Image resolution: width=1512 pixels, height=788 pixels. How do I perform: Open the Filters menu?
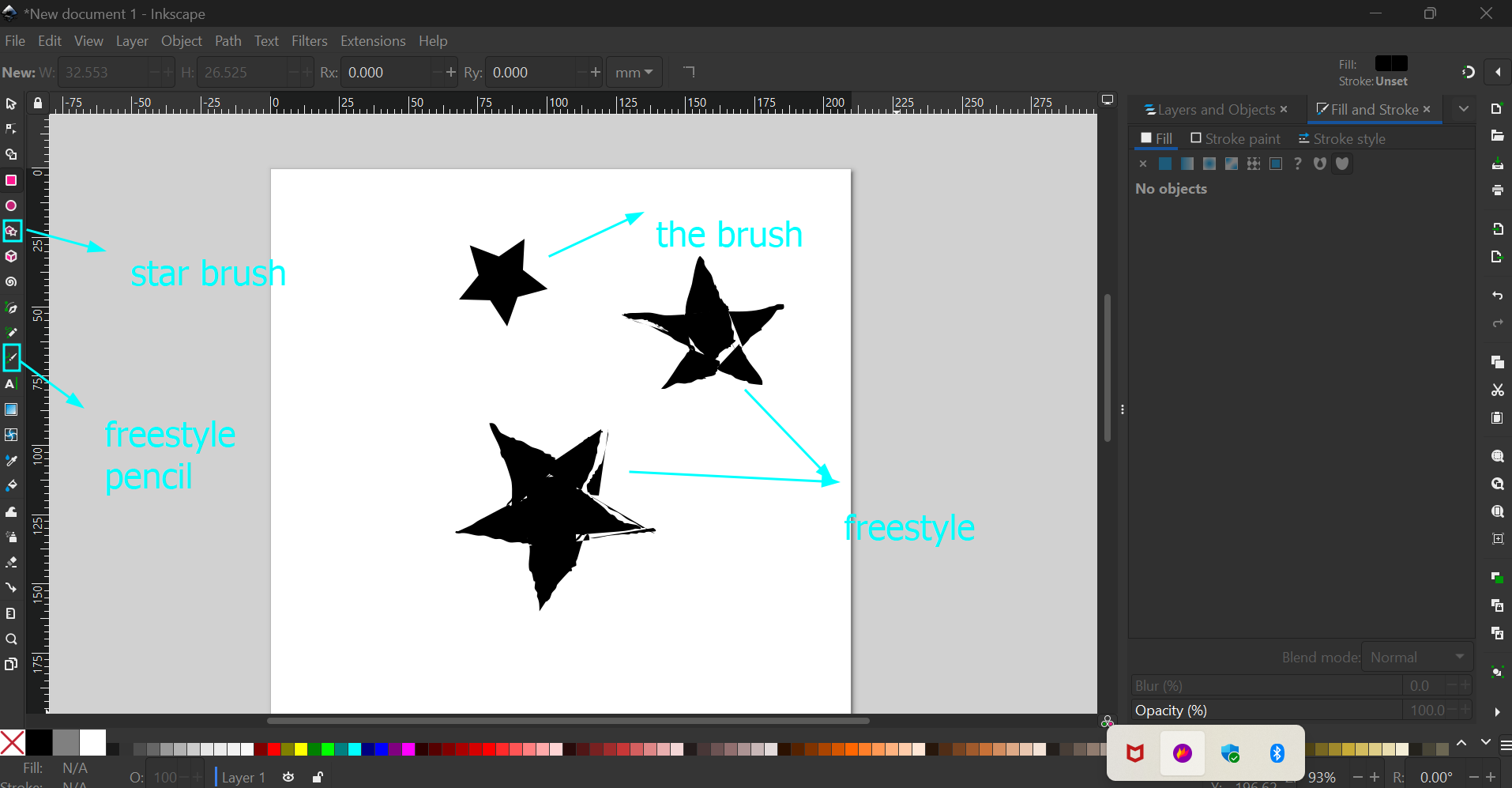310,41
